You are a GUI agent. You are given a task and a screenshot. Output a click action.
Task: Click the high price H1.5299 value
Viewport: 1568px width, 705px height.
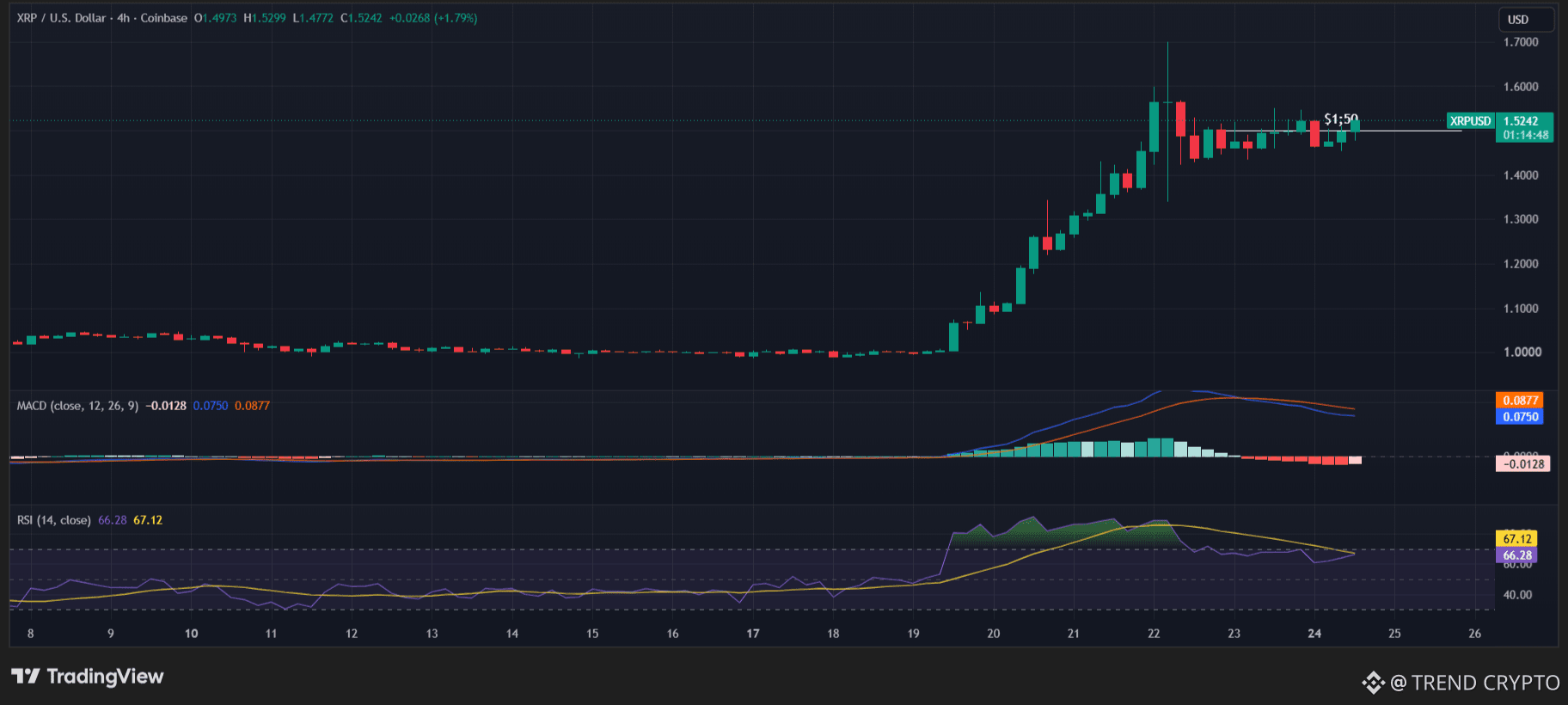point(265,18)
